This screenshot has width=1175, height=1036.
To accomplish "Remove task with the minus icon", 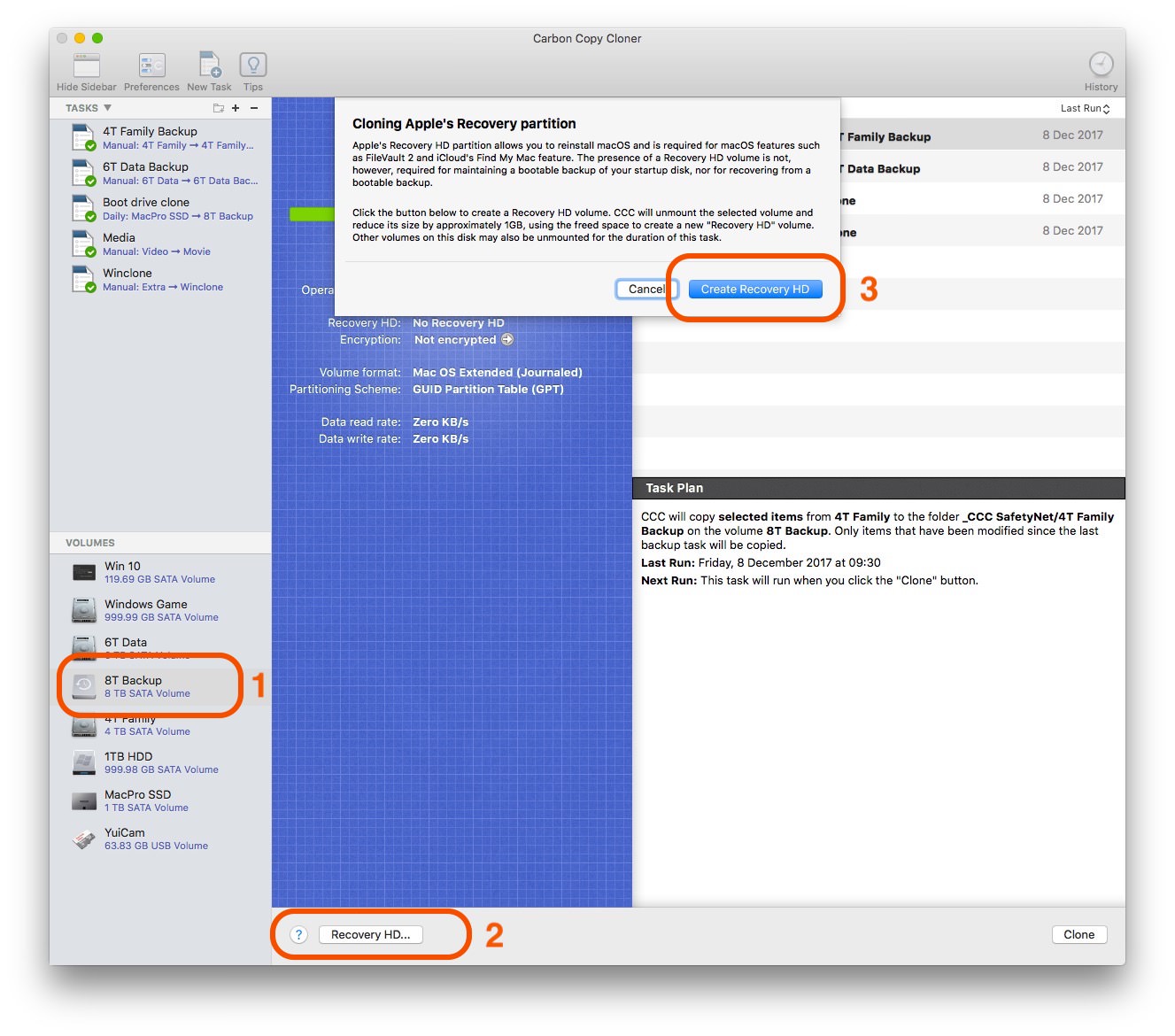I will click(254, 108).
